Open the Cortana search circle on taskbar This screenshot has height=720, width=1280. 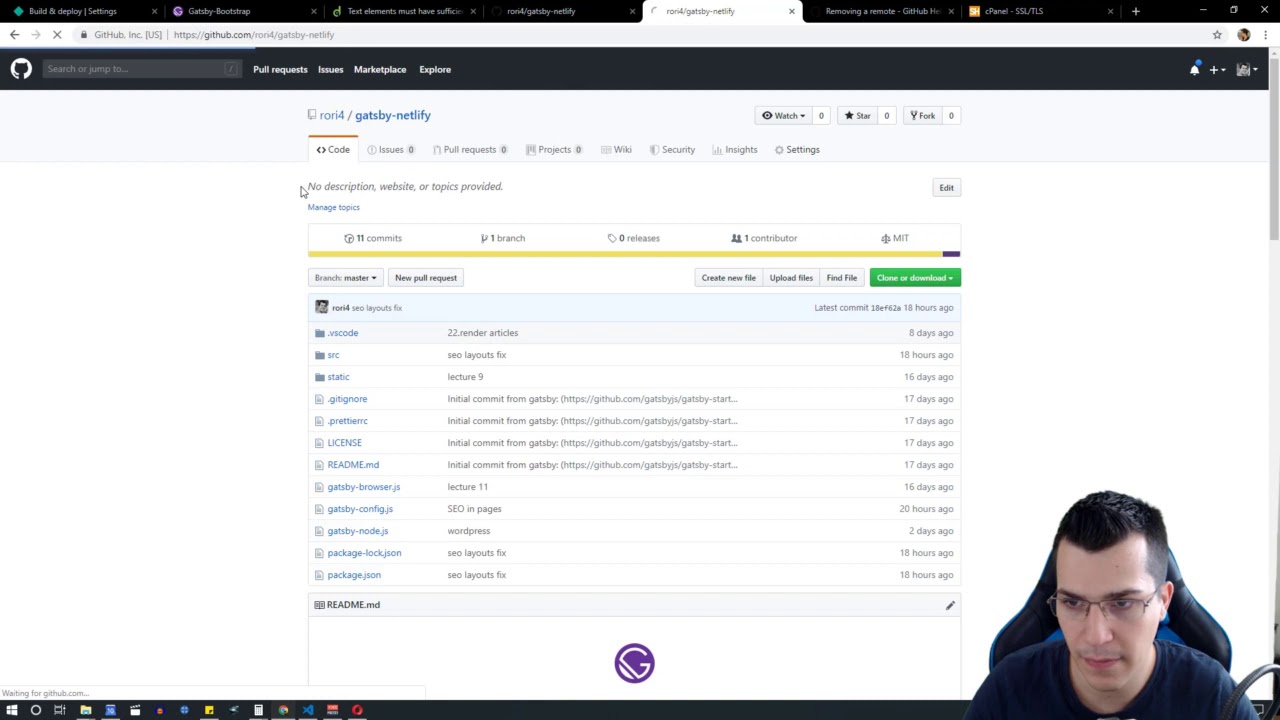tap(35, 710)
